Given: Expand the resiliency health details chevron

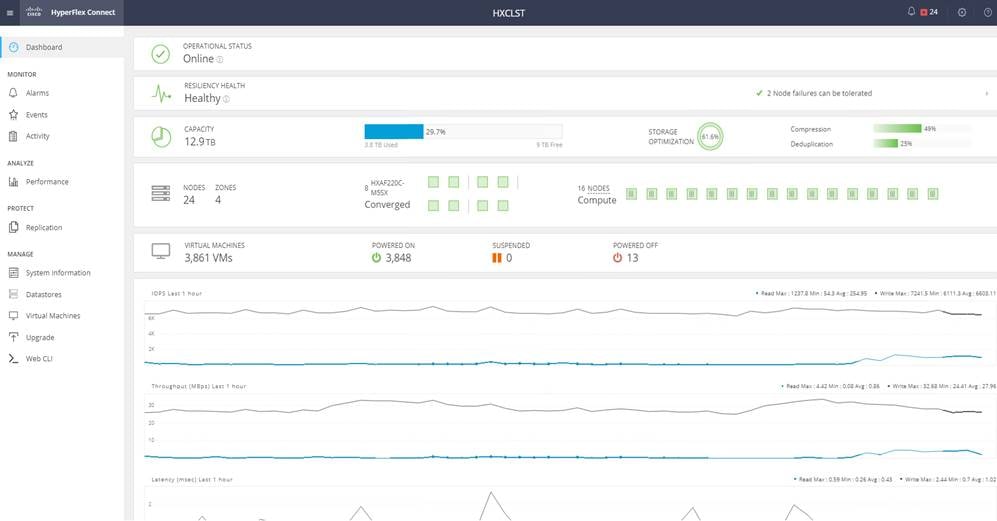Looking at the screenshot, I should pos(987,94).
